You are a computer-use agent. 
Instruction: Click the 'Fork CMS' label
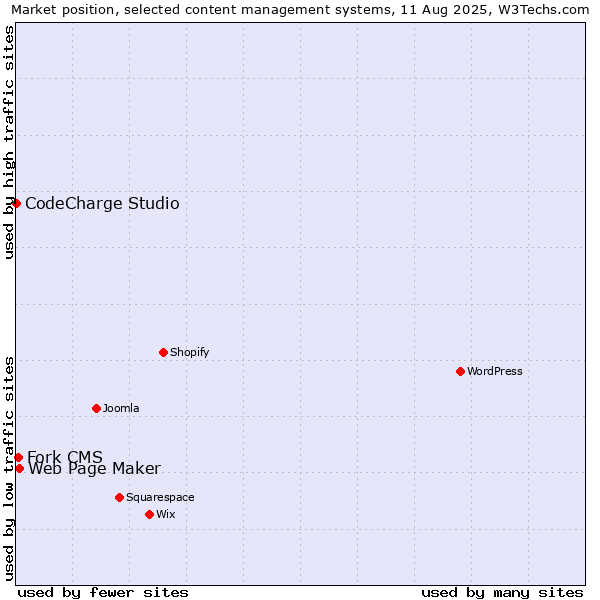(65, 456)
